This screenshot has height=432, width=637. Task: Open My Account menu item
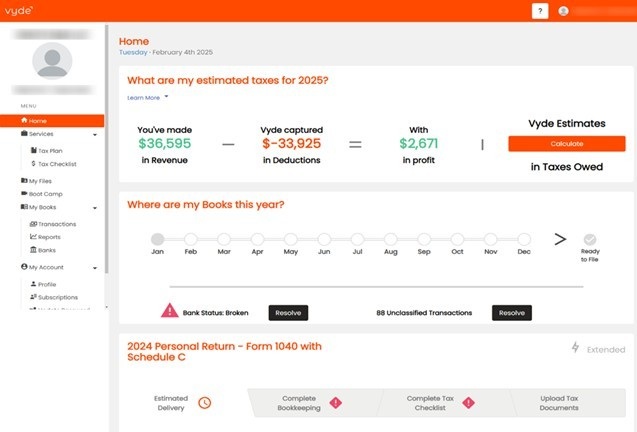46,267
